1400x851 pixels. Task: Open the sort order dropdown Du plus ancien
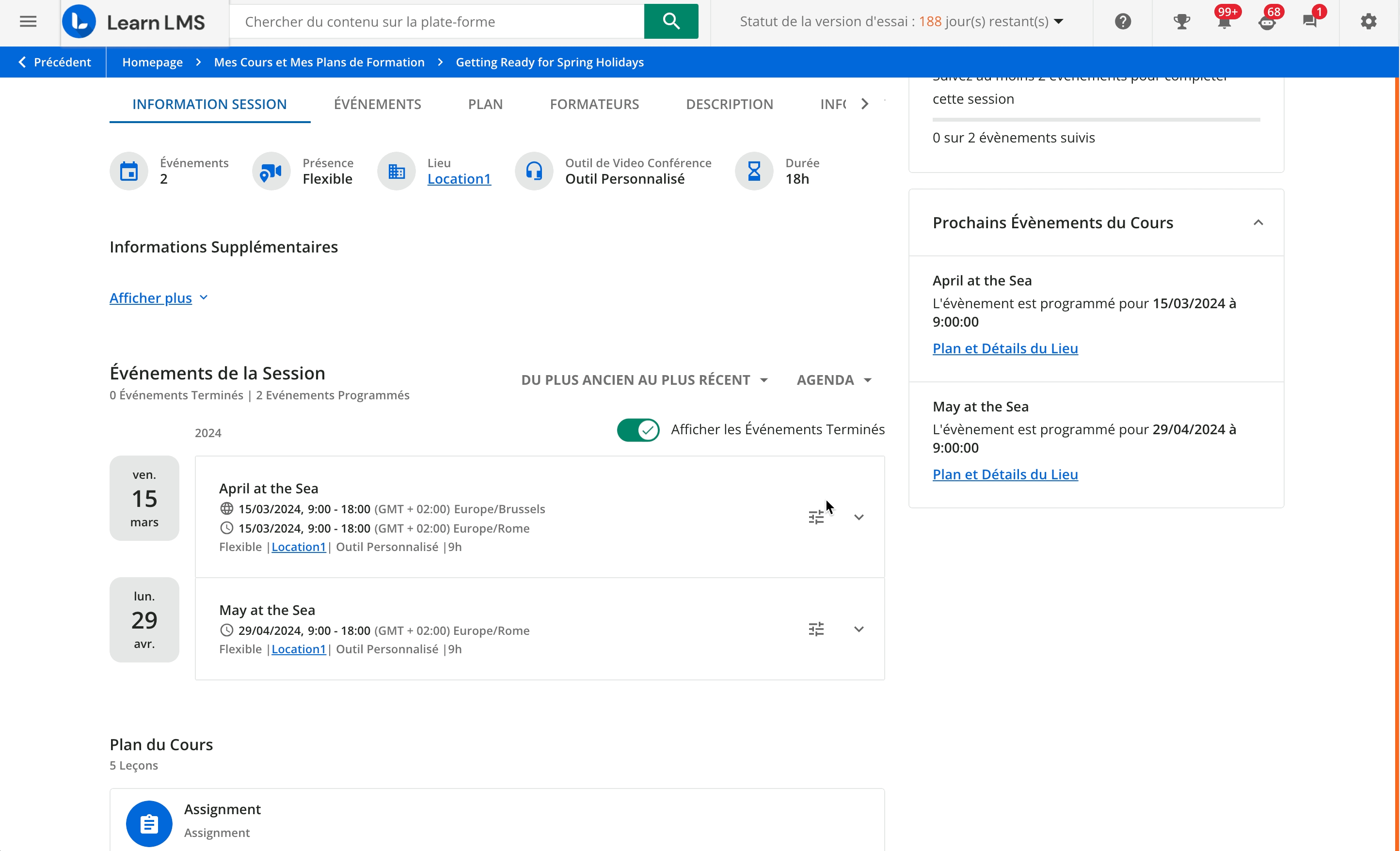pos(644,380)
